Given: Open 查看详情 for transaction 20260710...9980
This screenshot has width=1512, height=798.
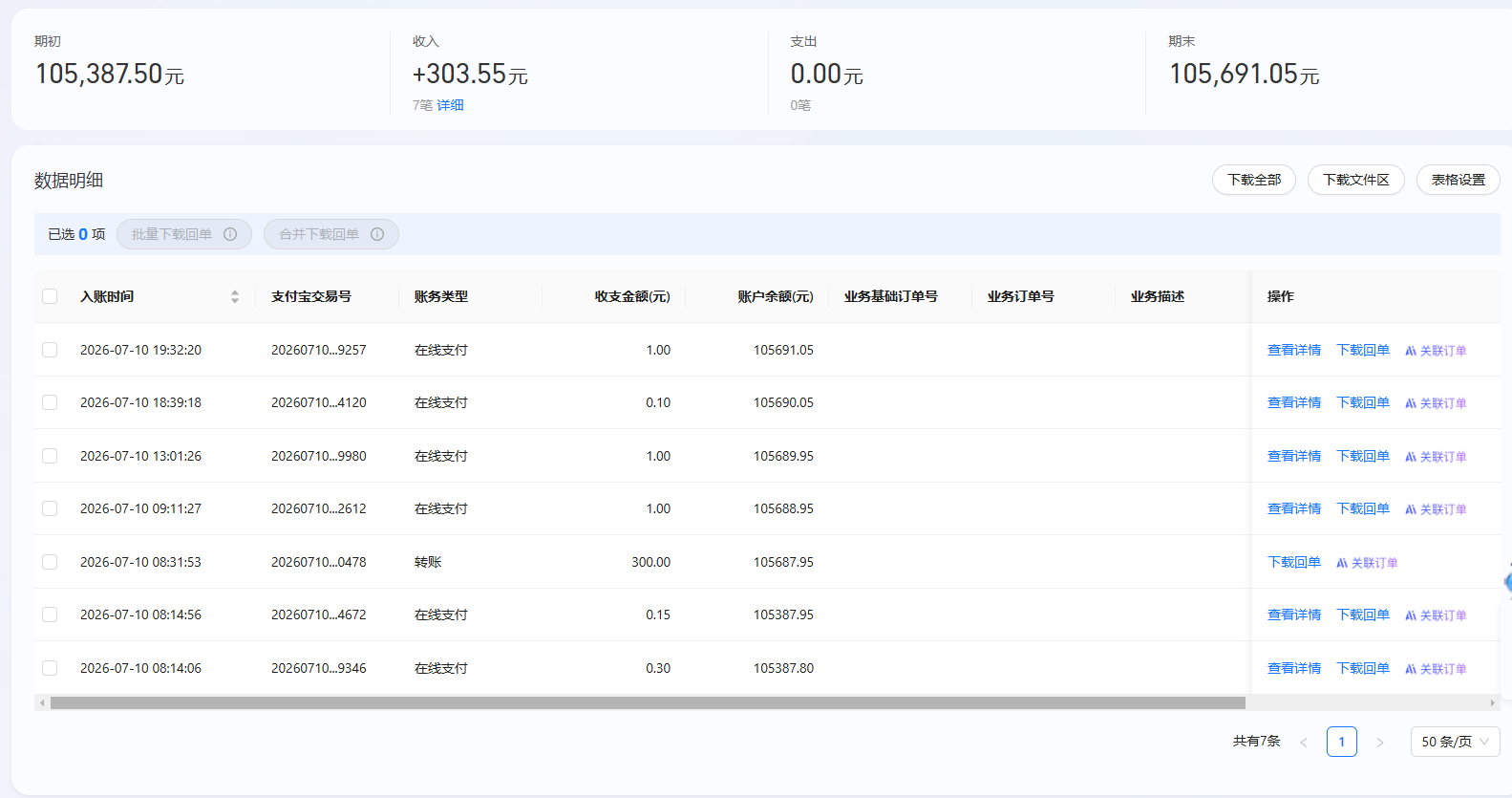Looking at the screenshot, I should (x=1294, y=456).
